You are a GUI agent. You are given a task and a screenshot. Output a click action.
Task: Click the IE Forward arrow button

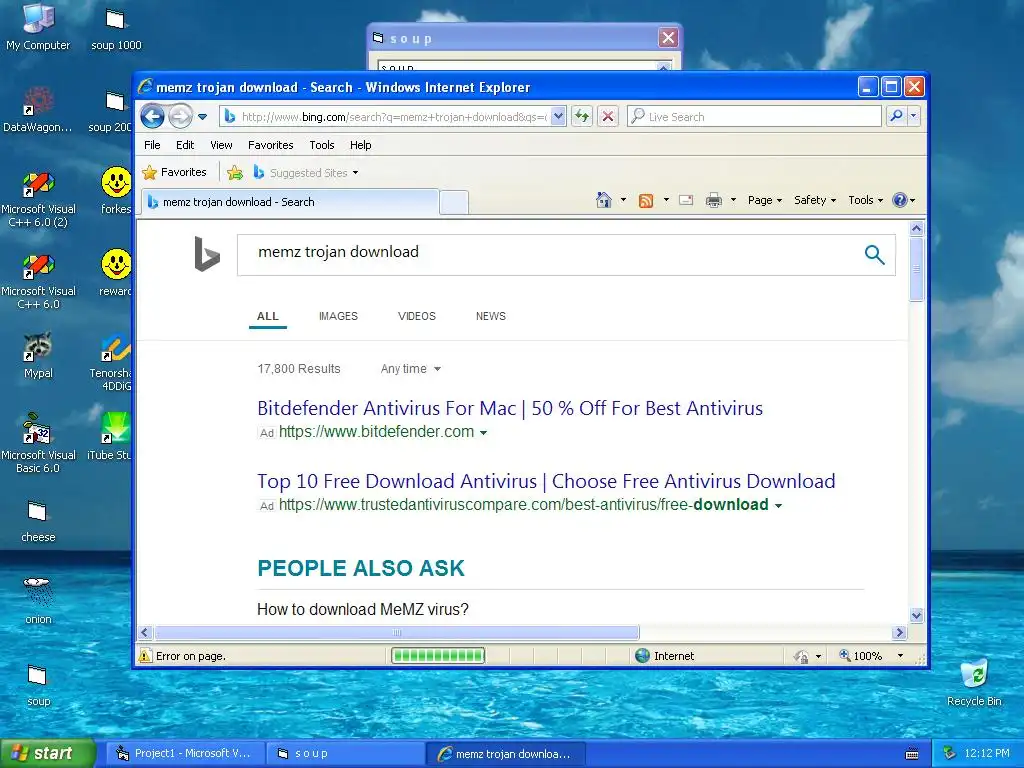coord(180,117)
